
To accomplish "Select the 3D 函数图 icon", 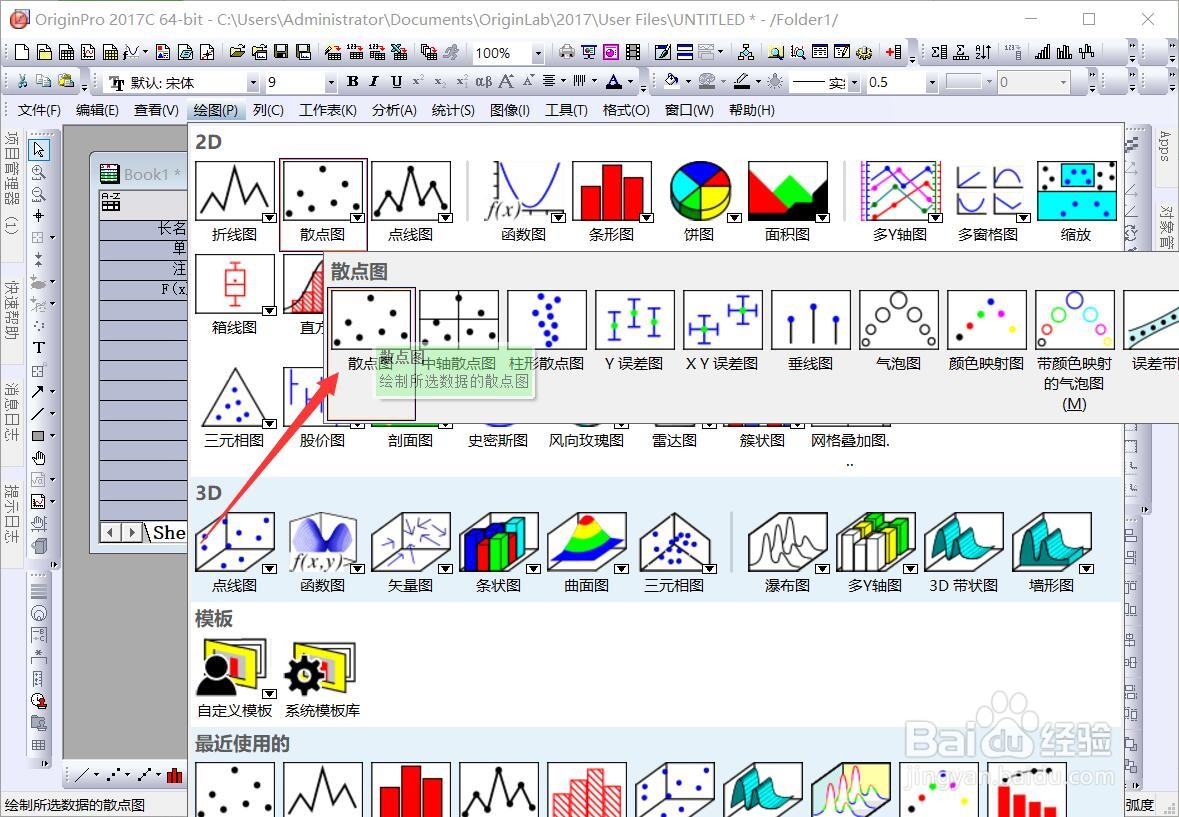I will tap(323, 543).
